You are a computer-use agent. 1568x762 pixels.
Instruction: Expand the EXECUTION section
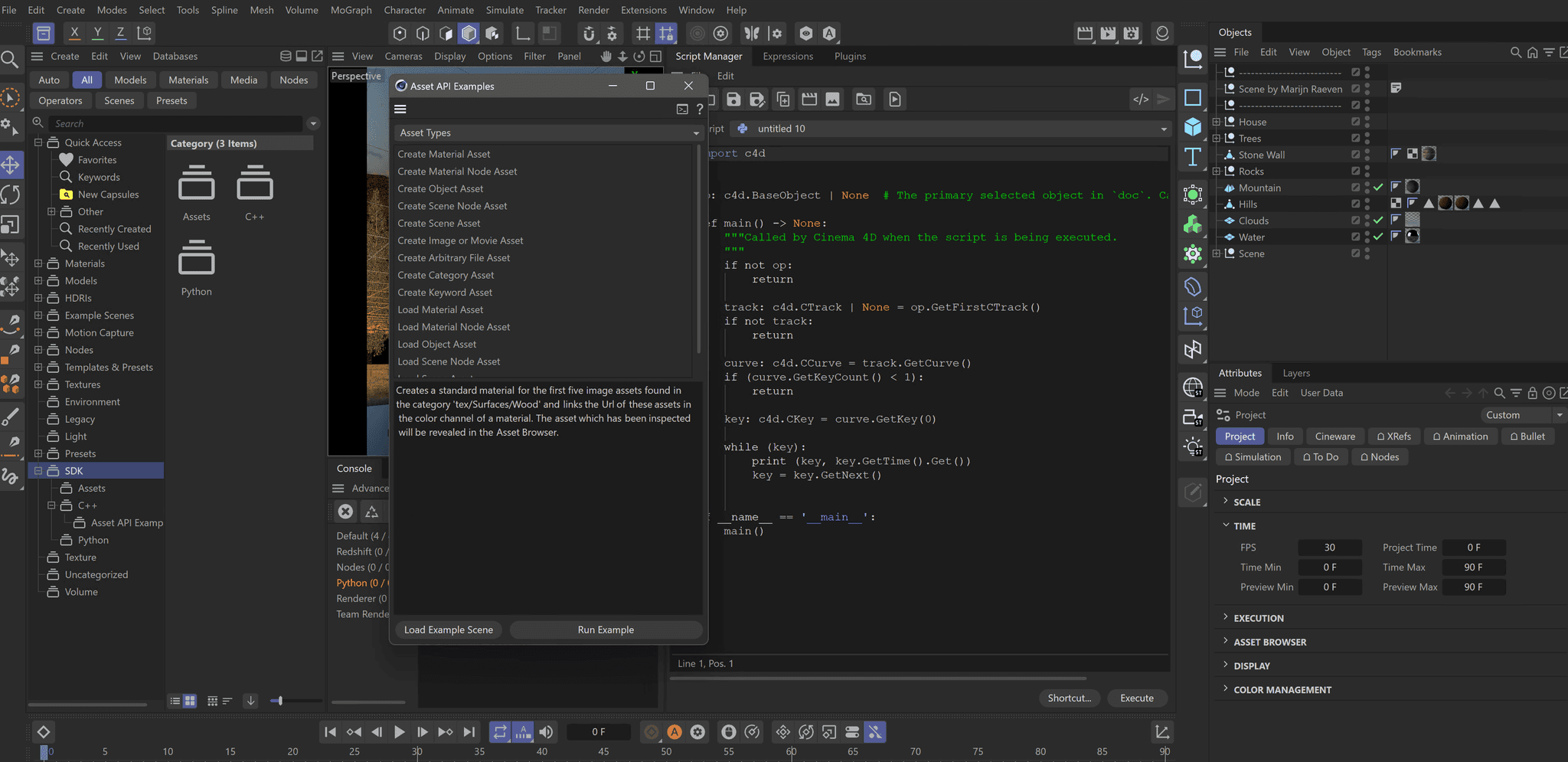pyautogui.click(x=1225, y=617)
